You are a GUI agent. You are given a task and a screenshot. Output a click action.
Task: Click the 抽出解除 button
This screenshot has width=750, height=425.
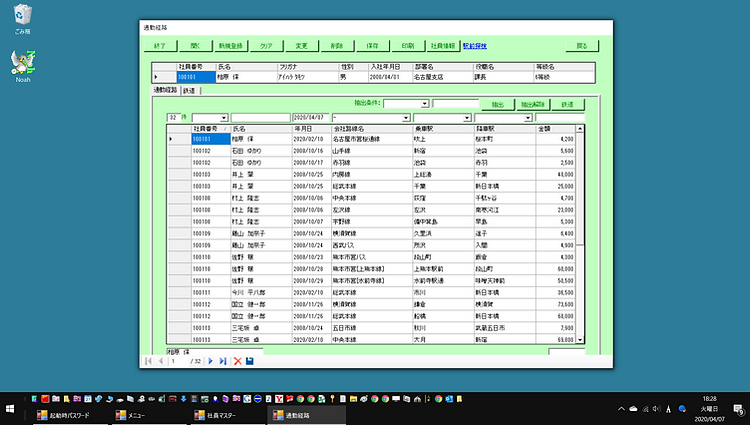point(533,104)
